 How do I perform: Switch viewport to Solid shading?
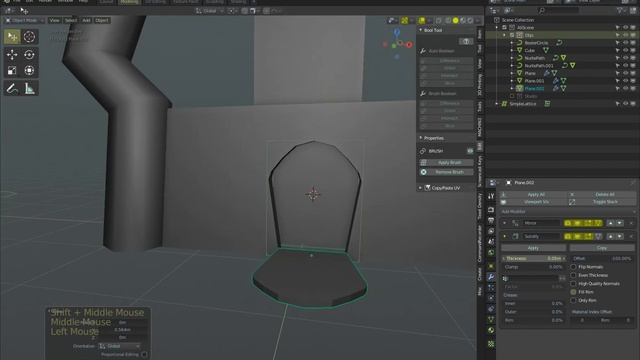pyautogui.click(x=456, y=20)
